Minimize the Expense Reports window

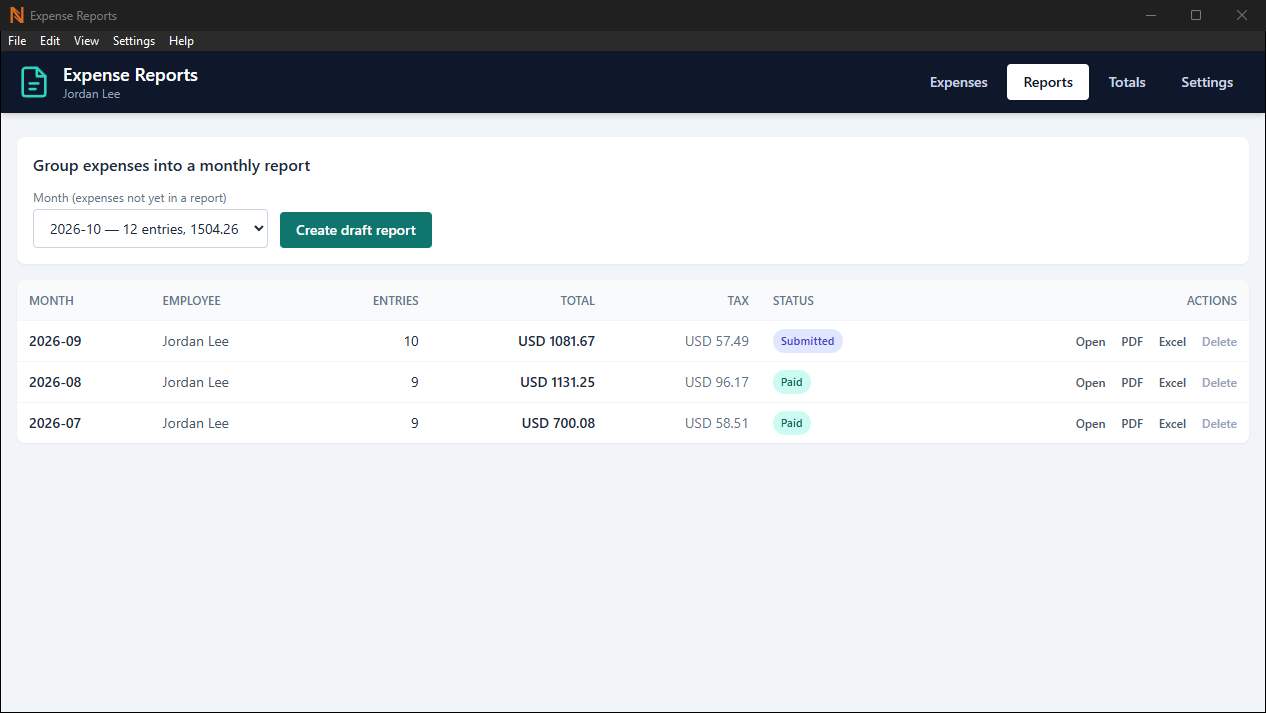coord(1151,15)
